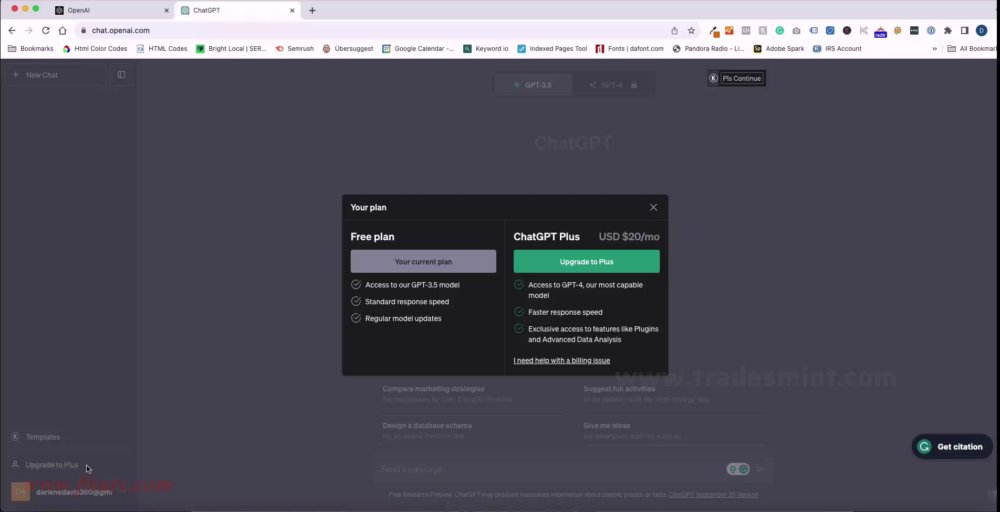Viewport: 1000px width, 512px height.
Task: Reload the ChatGPT page
Action: click(x=46, y=31)
